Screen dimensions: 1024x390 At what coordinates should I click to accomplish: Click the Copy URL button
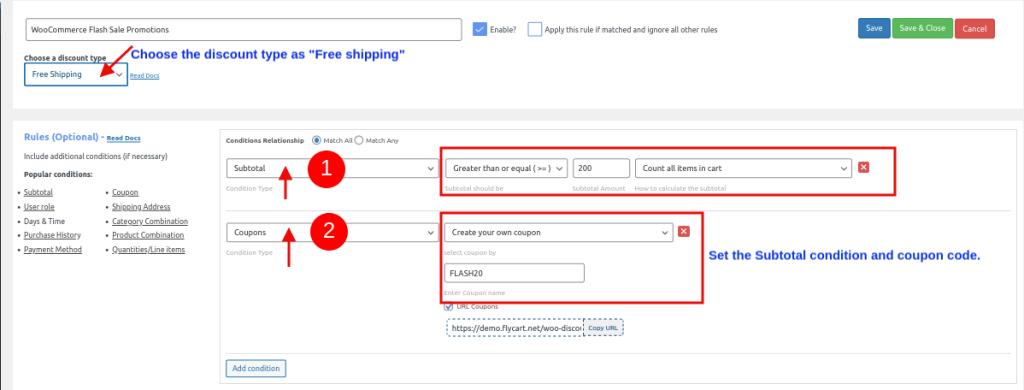click(x=602, y=327)
